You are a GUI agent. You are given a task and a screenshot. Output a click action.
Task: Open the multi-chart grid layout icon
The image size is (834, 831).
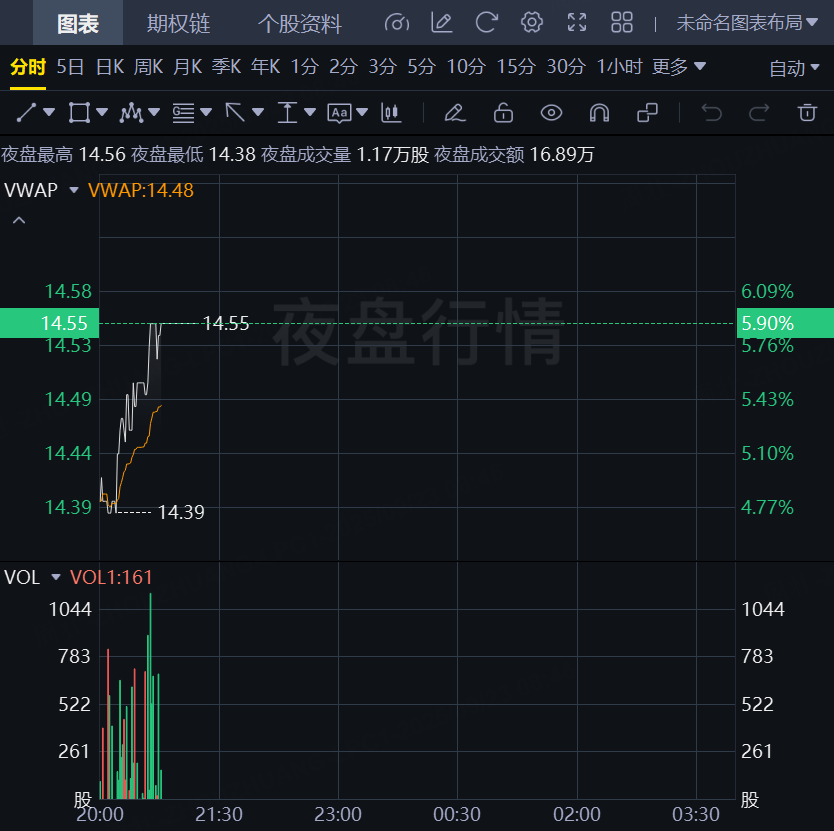tap(621, 23)
